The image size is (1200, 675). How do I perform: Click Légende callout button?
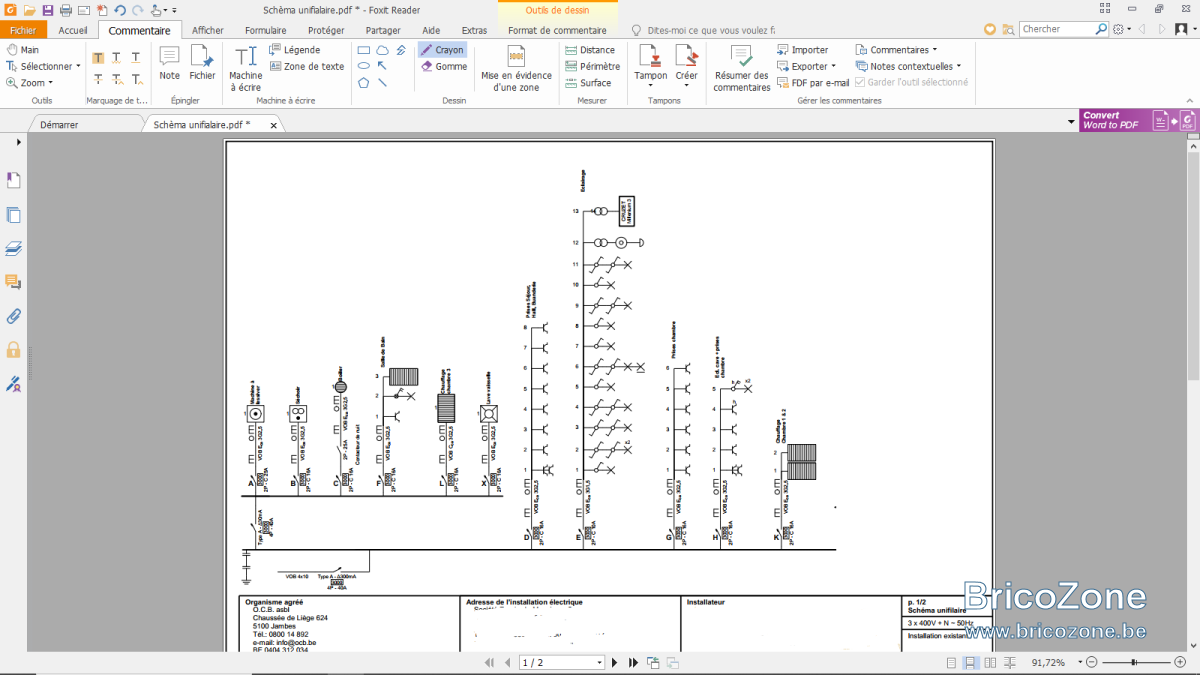tap(295, 50)
